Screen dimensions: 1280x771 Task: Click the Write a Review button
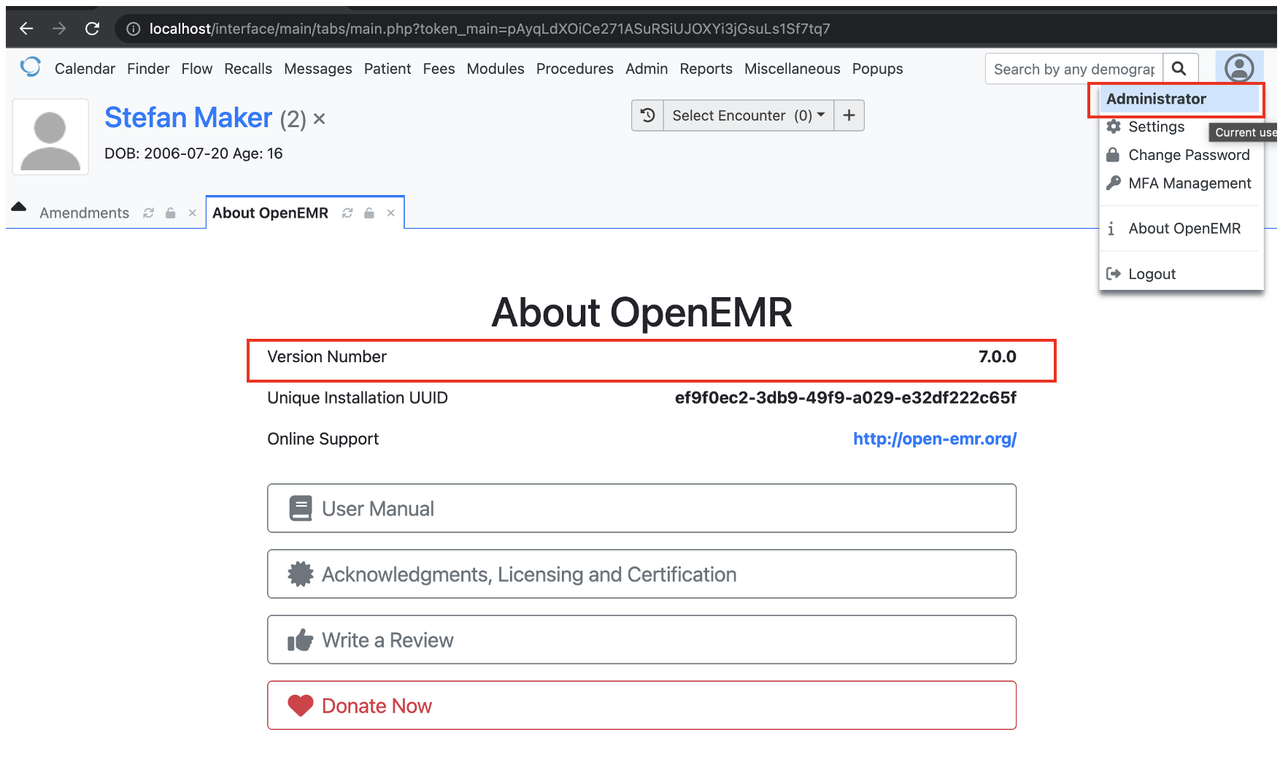point(642,640)
